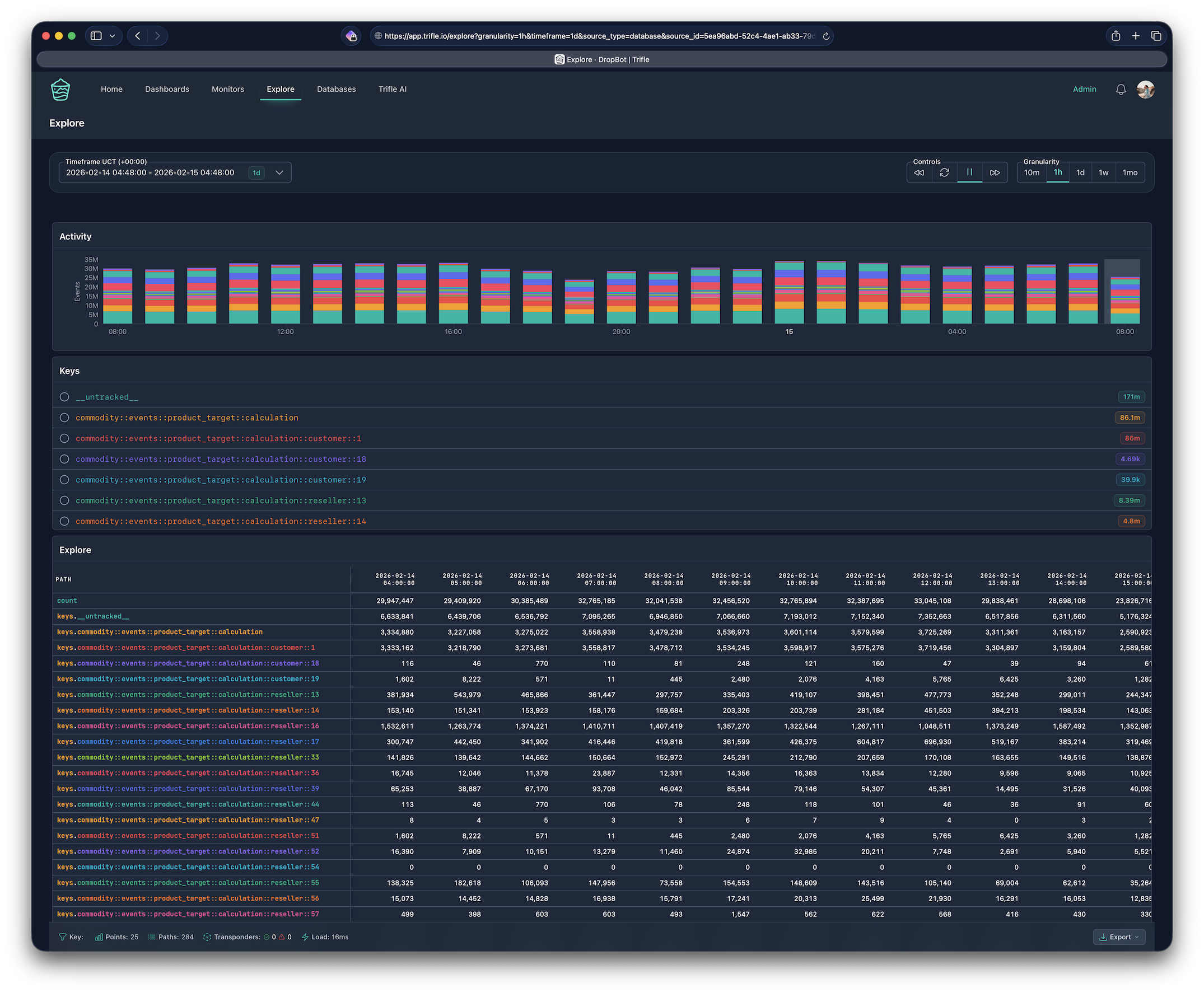Image resolution: width=1204 pixels, height=993 pixels.
Task: Click the browser share icon
Action: pyautogui.click(x=1116, y=36)
